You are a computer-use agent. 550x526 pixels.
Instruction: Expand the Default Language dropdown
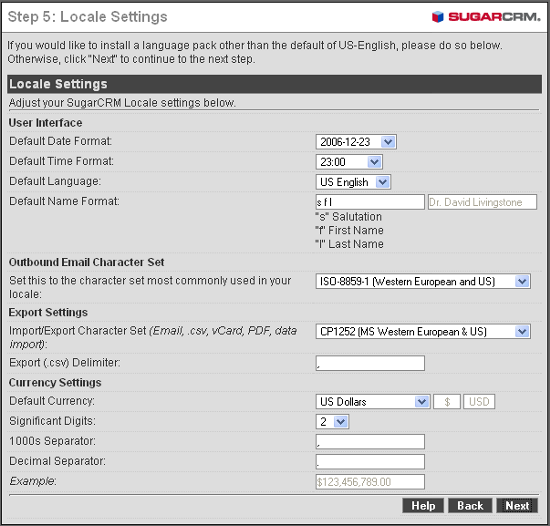(353, 182)
